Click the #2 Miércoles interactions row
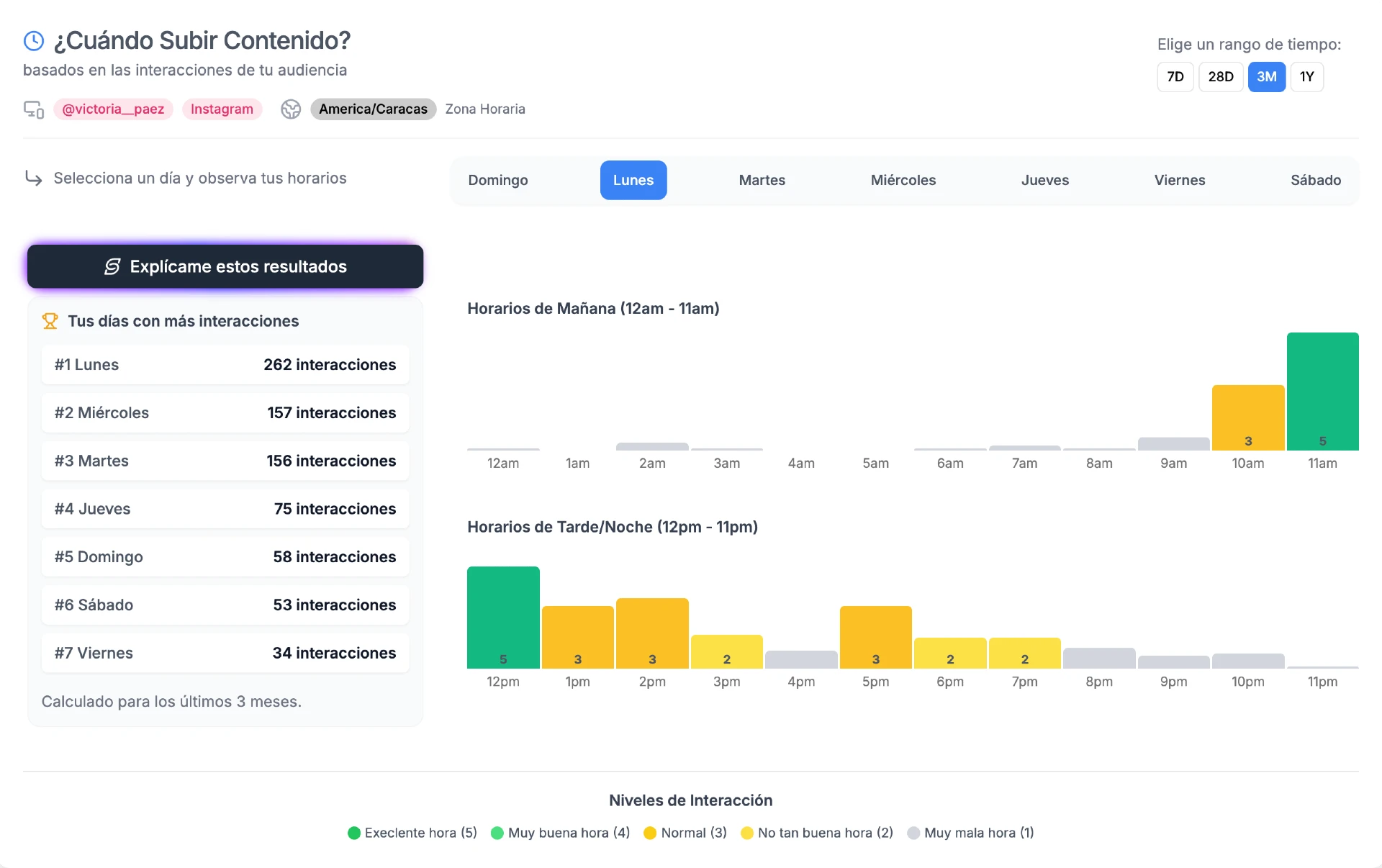 [x=225, y=413]
